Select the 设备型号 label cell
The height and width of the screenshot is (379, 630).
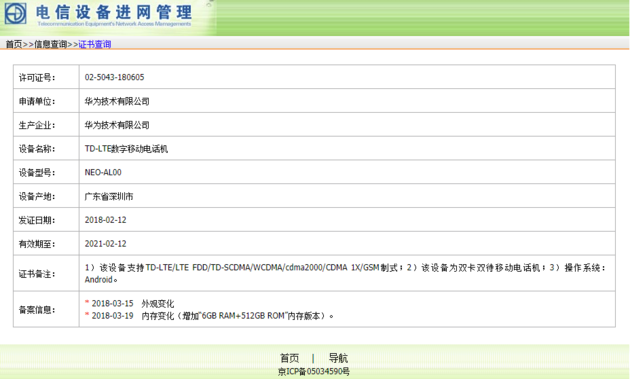[46, 172]
